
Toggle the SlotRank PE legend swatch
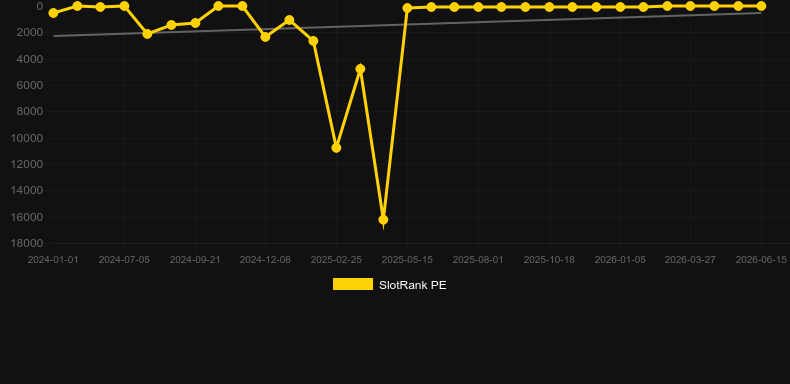click(353, 284)
